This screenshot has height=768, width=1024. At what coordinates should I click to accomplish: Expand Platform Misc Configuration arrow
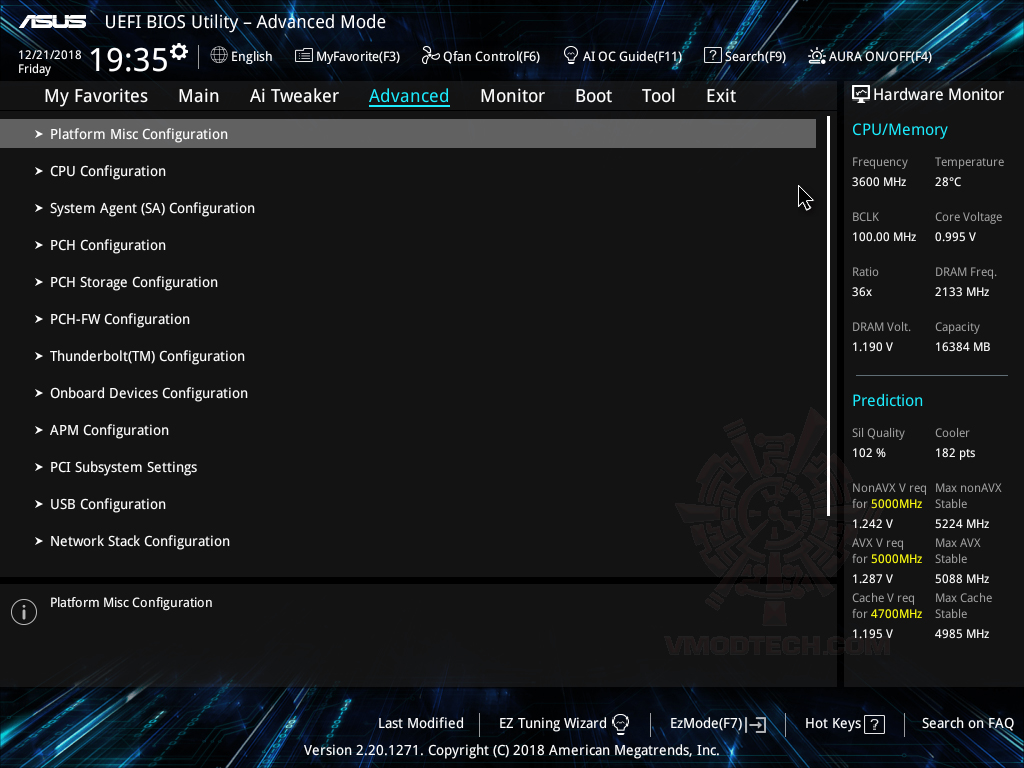(x=39, y=134)
